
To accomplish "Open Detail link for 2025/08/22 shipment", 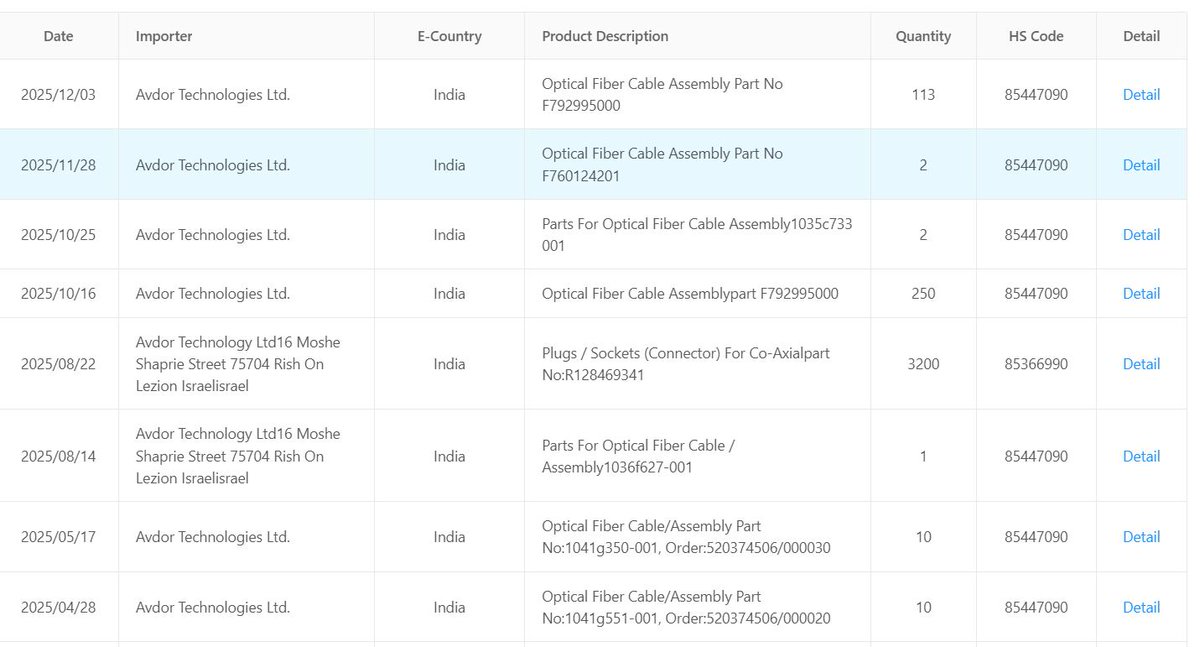I will coord(1141,364).
